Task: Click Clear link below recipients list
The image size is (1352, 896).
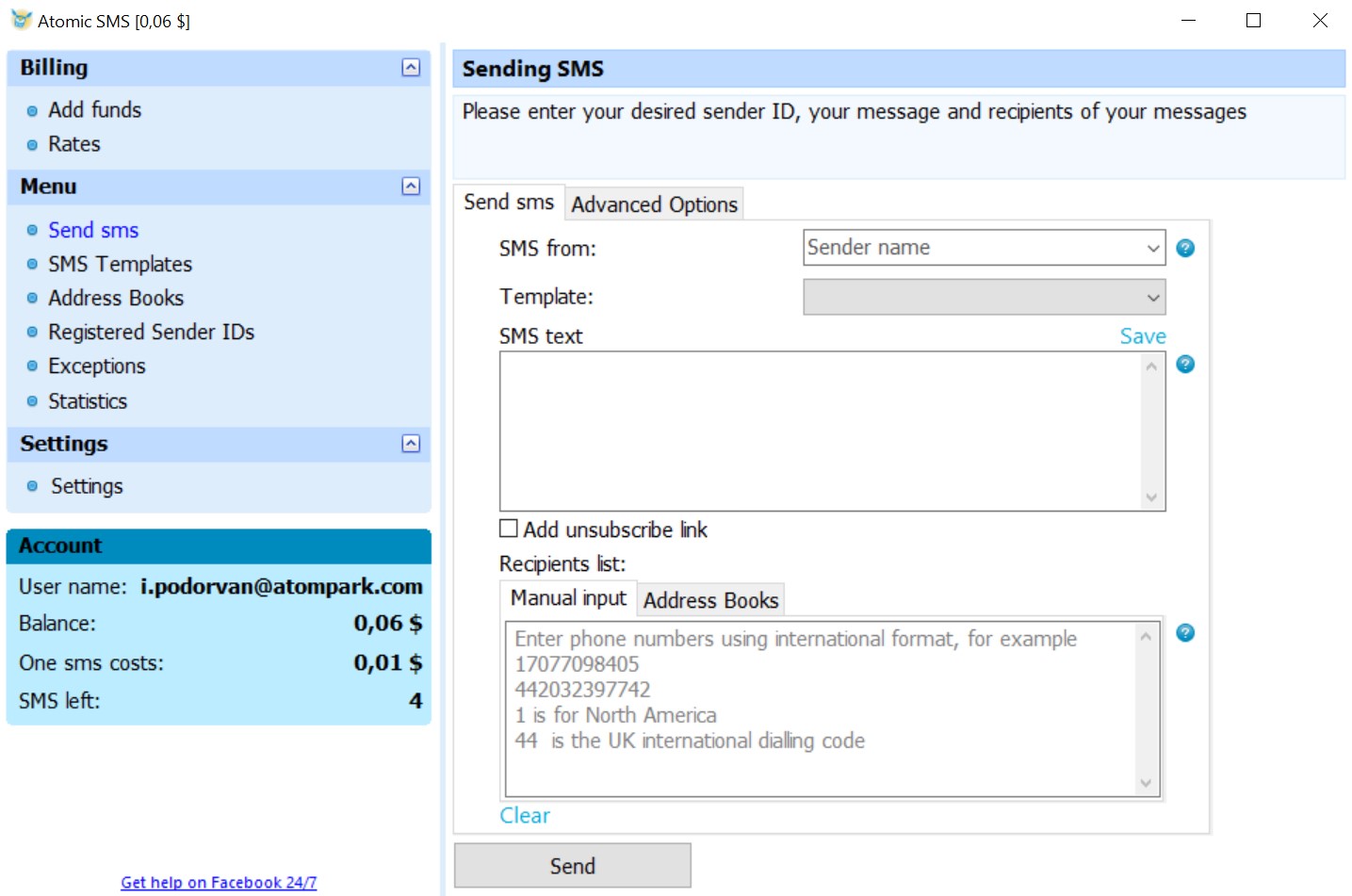Action: pyautogui.click(x=525, y=816)
